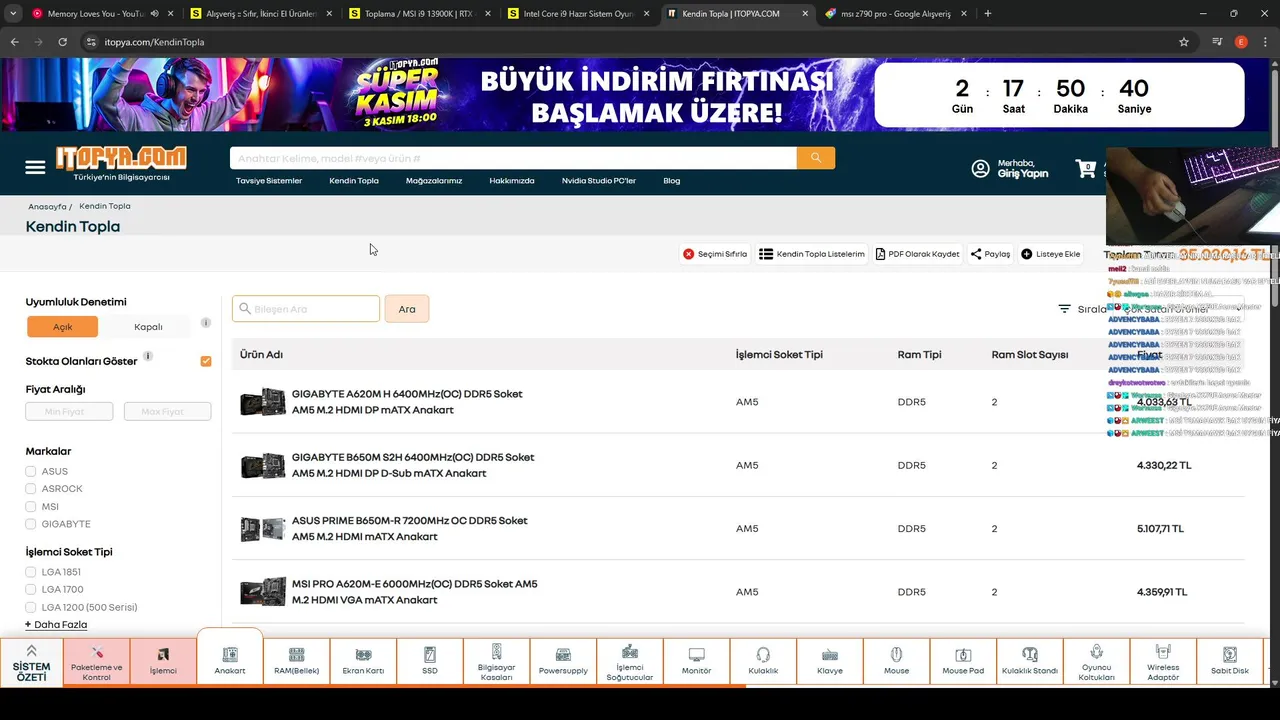Check LGA 1200 (500 Serisi) filter
This screenshot has width=1280, height=720.
[x=31, y=607]
